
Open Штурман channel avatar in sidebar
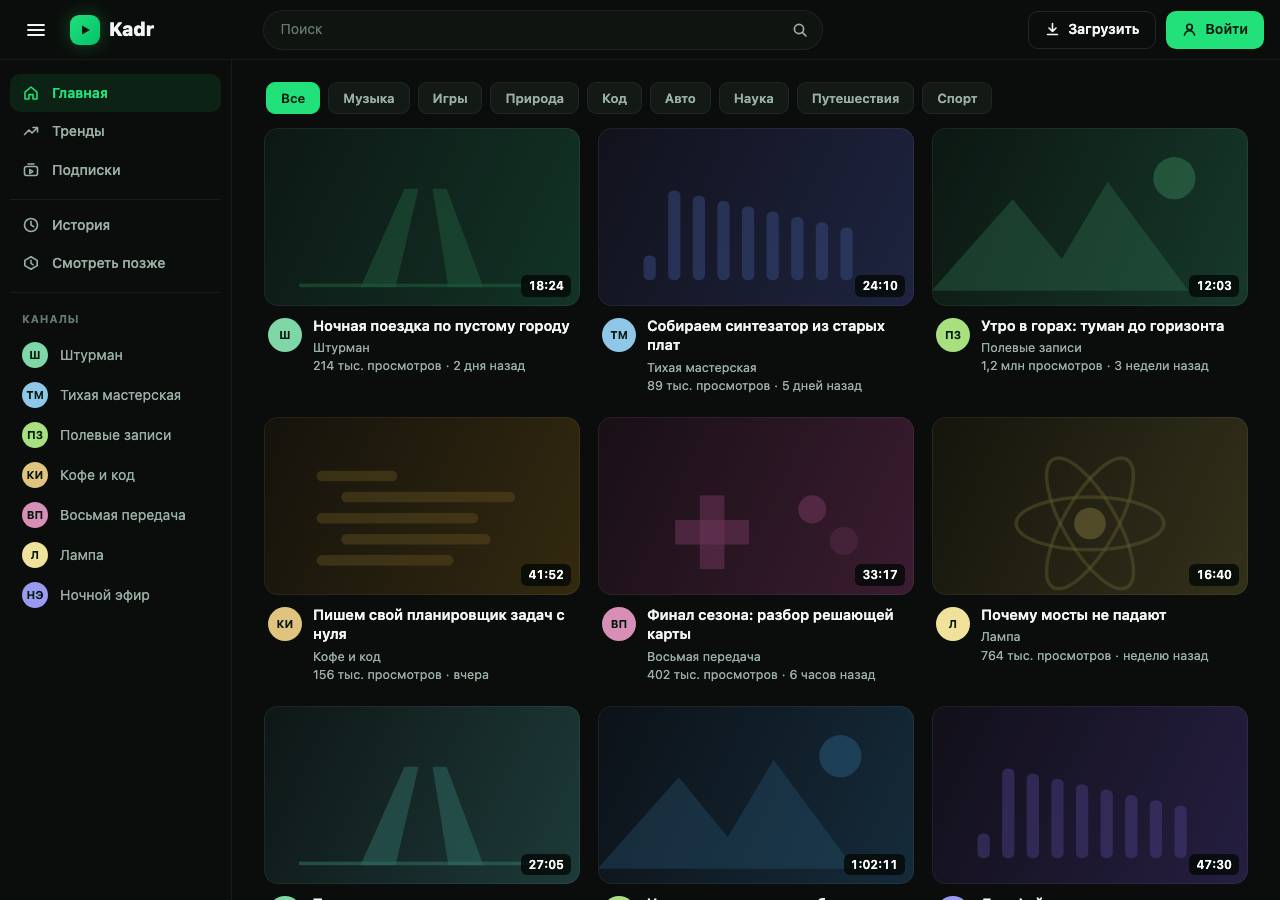(x=35, y=355)
